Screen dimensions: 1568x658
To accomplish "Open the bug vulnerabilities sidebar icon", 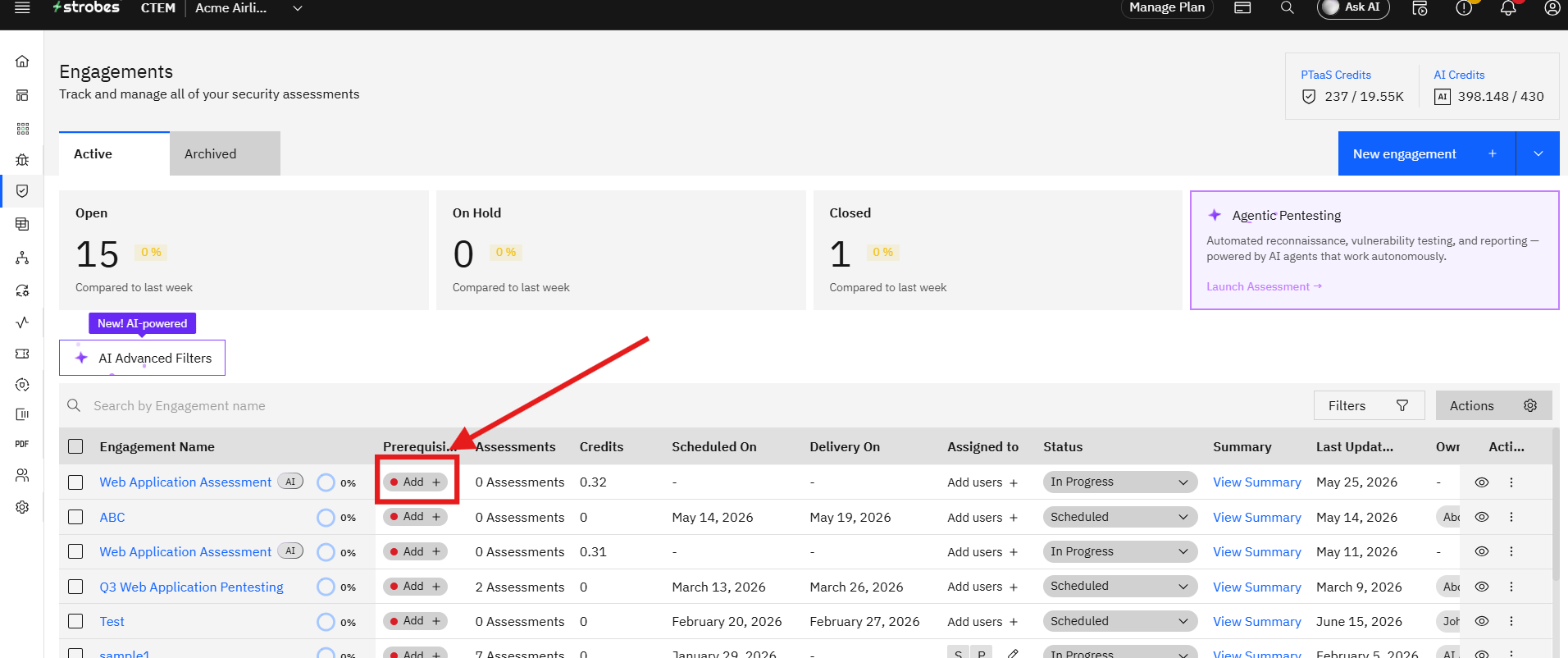I will [x=22, y=160].
